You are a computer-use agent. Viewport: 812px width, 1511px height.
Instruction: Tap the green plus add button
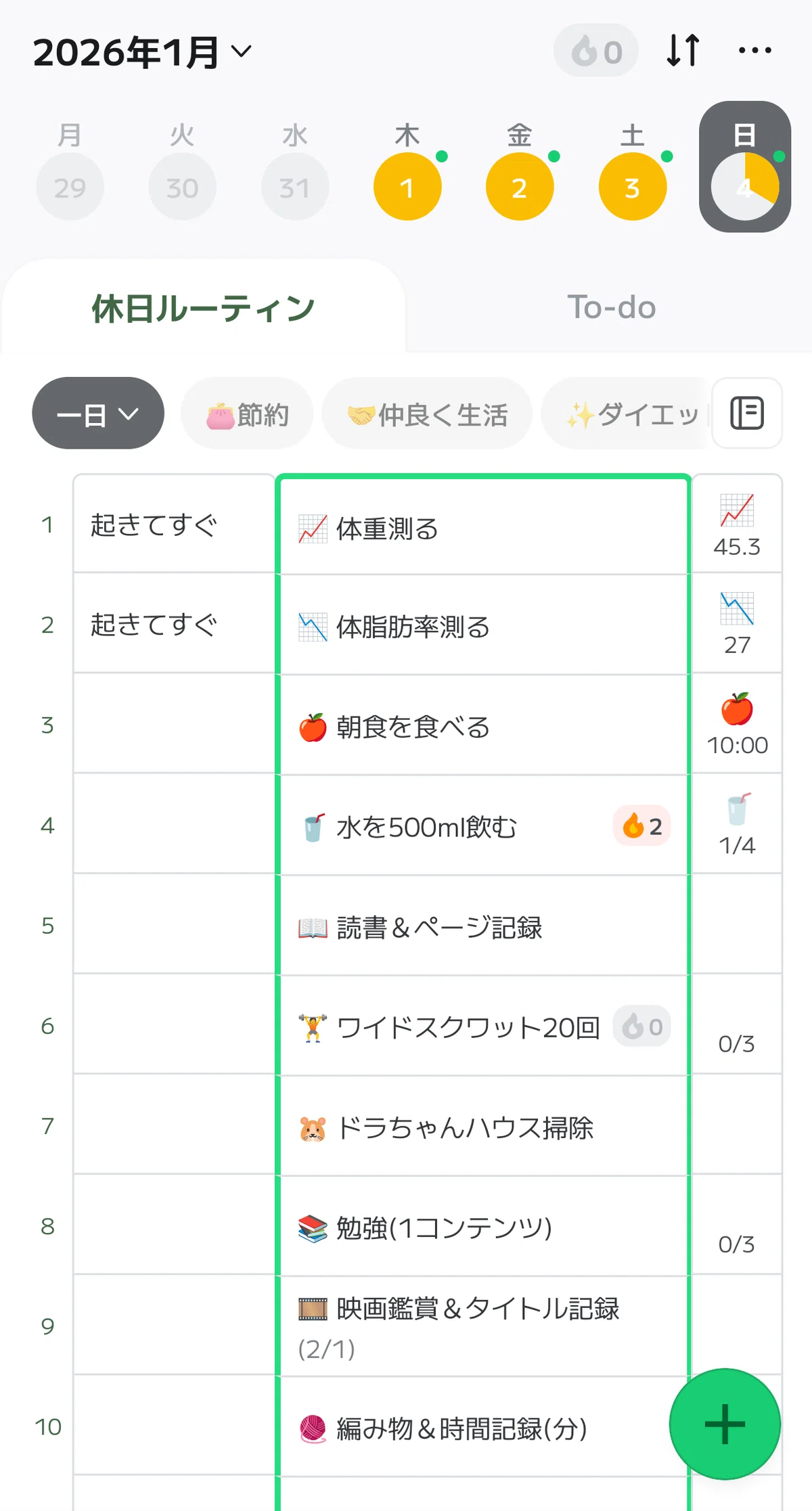click(x=725, y=1424)
